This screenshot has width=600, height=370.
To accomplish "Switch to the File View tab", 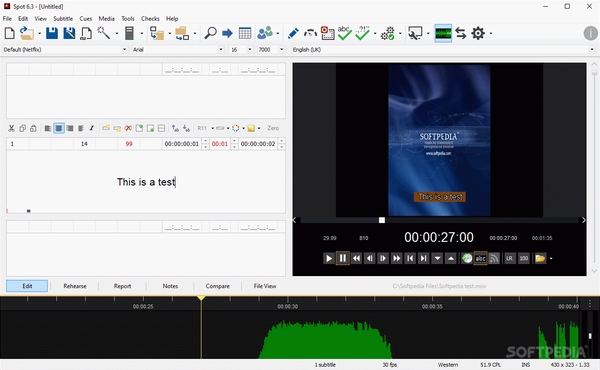I will tap(265, 286).
